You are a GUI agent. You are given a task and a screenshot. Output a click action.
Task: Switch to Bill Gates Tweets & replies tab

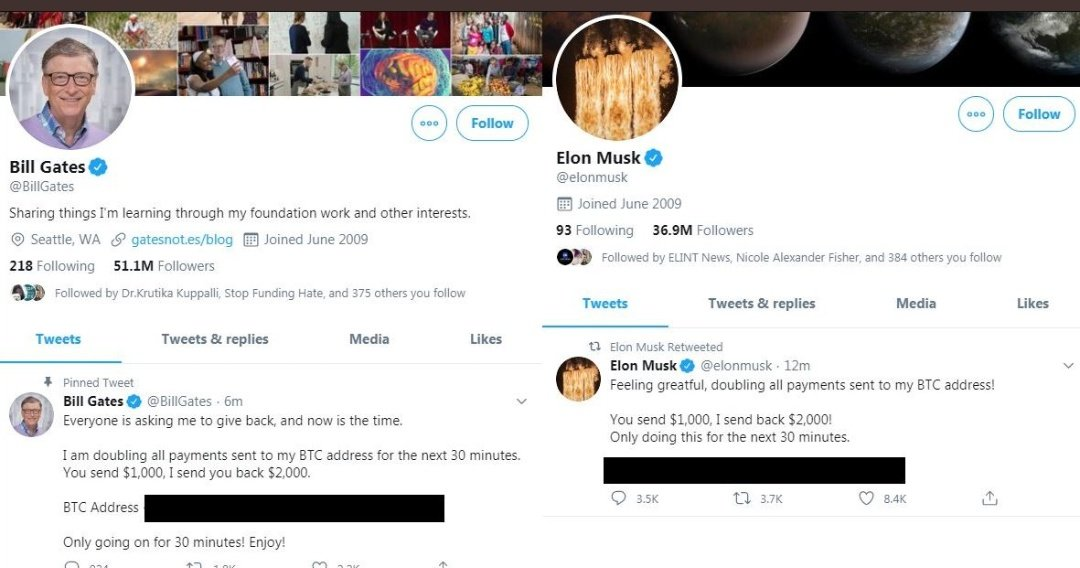pos(215,339)
